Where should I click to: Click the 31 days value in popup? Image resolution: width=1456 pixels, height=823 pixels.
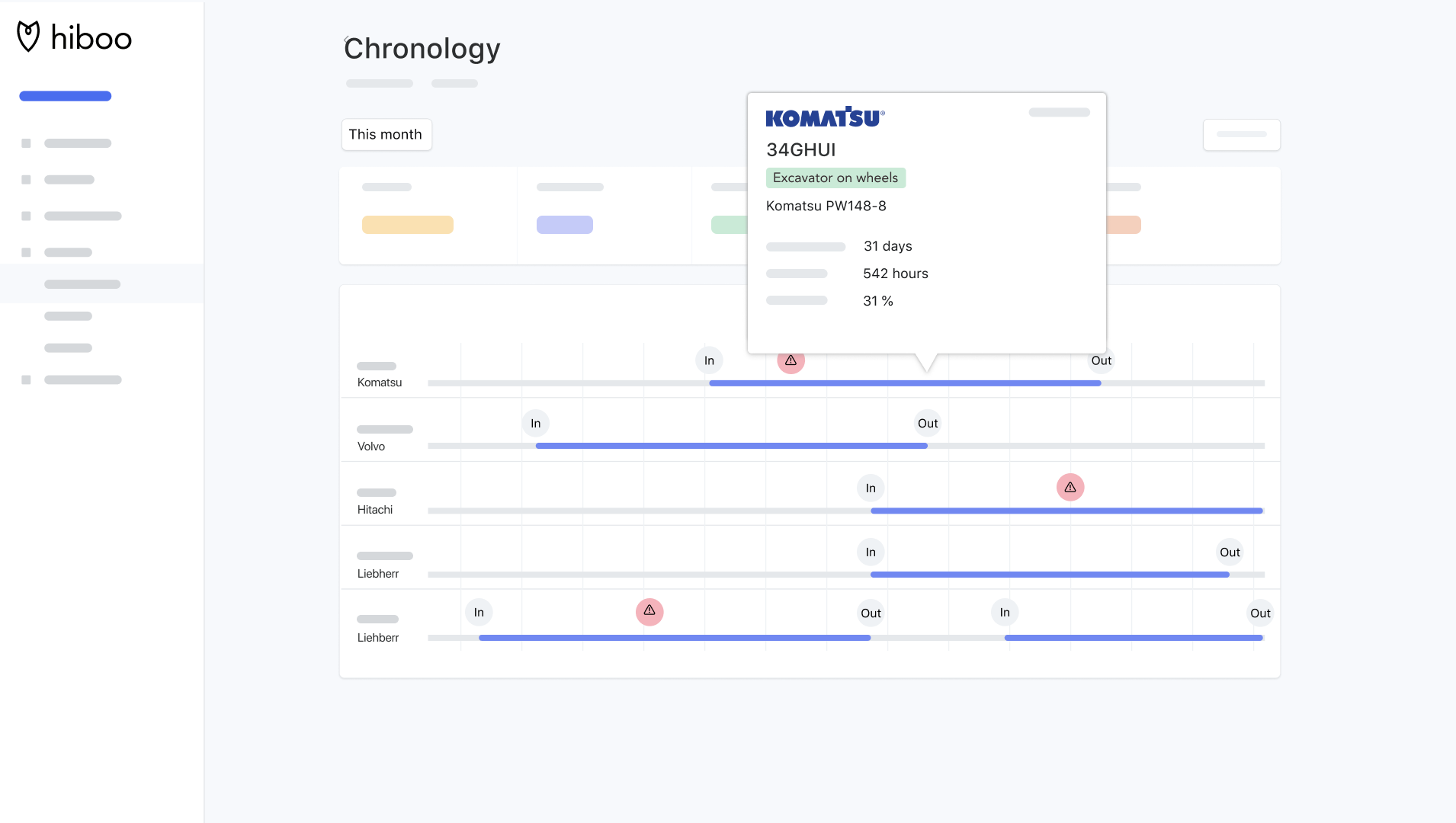(888, 246)
